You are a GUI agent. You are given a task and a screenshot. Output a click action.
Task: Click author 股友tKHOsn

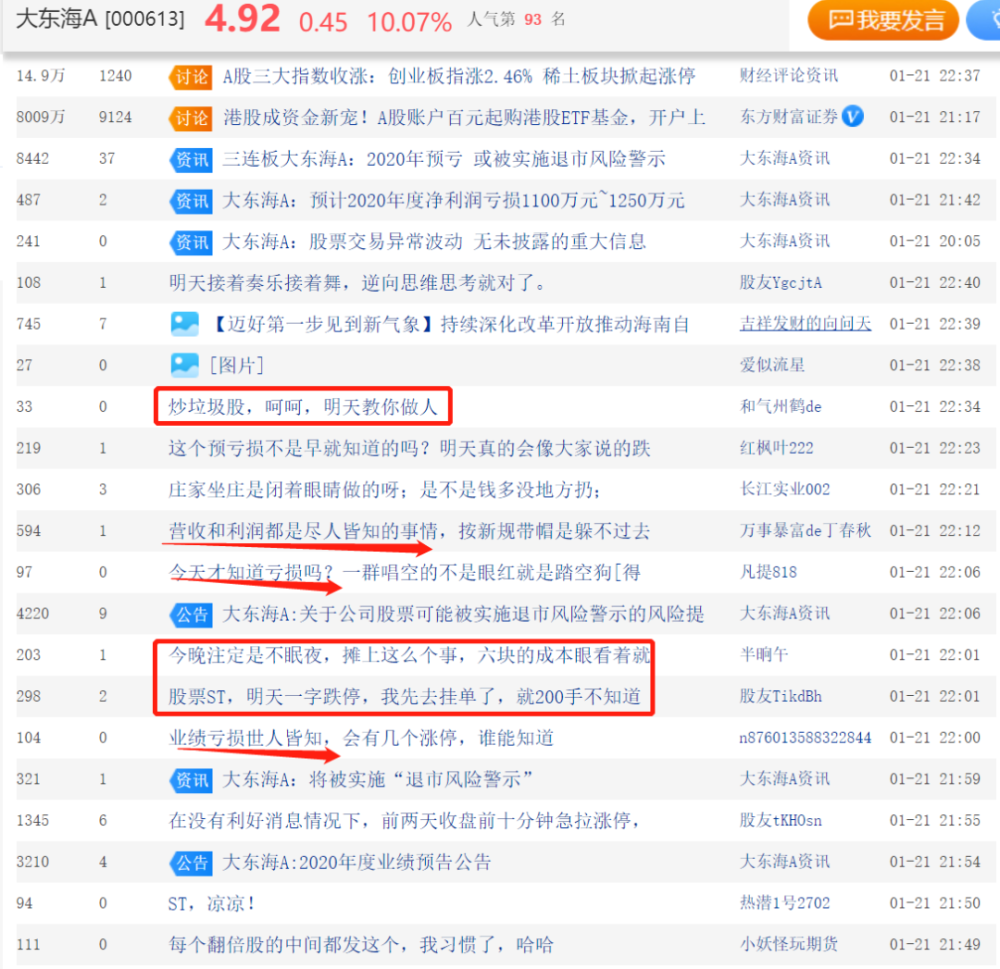[x=781, y=820]
